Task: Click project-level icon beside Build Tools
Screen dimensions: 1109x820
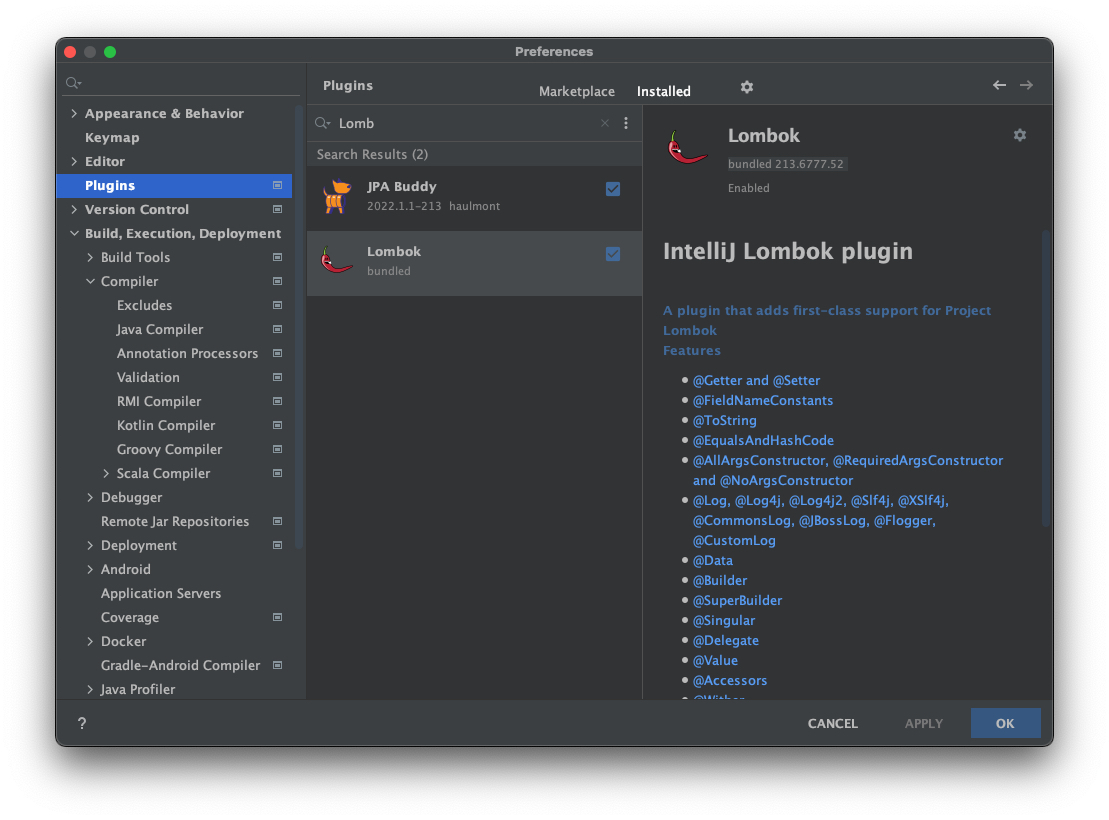Action: coord(277,258)
